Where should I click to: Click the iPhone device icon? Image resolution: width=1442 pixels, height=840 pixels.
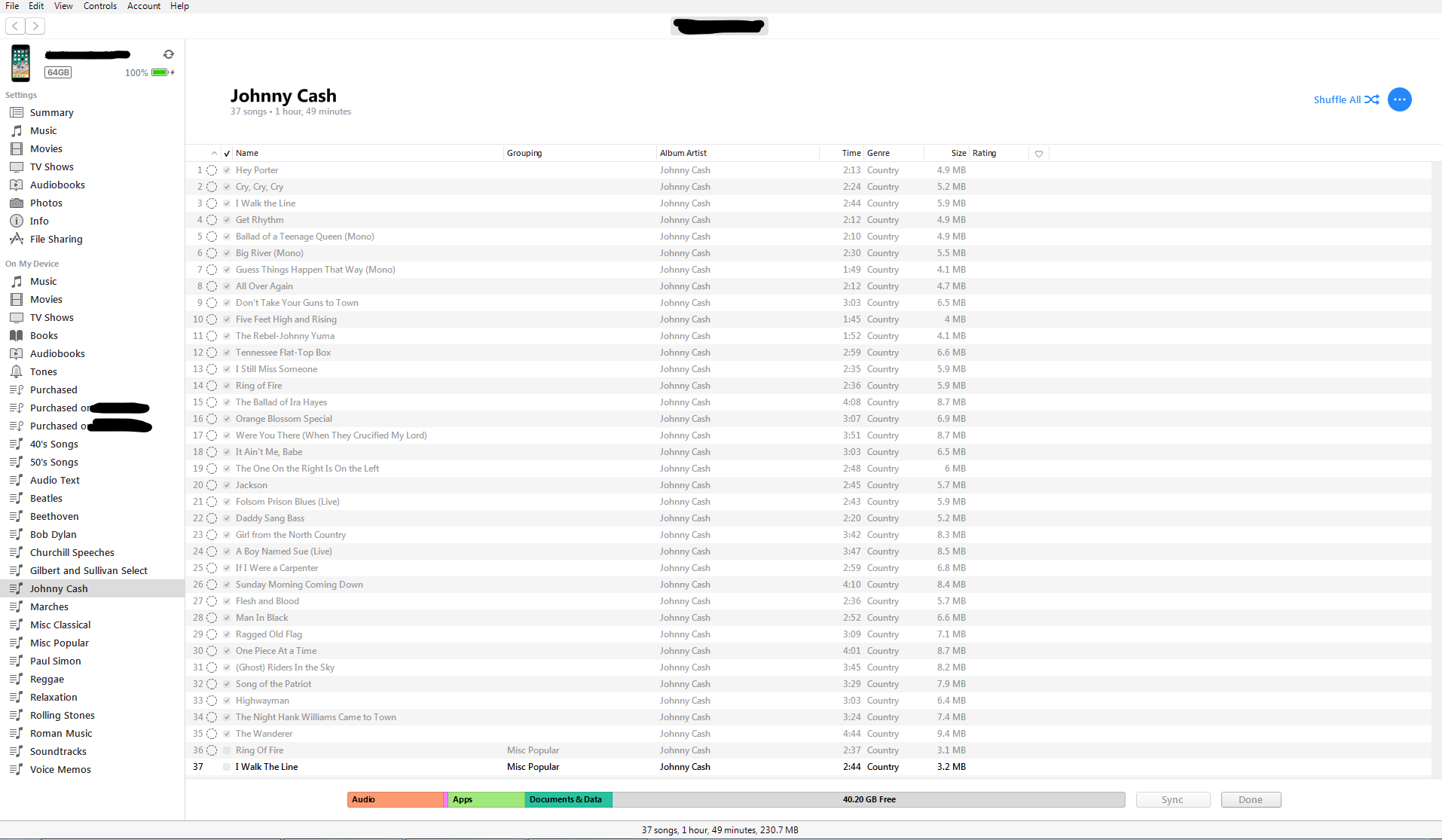coord(21,63)
